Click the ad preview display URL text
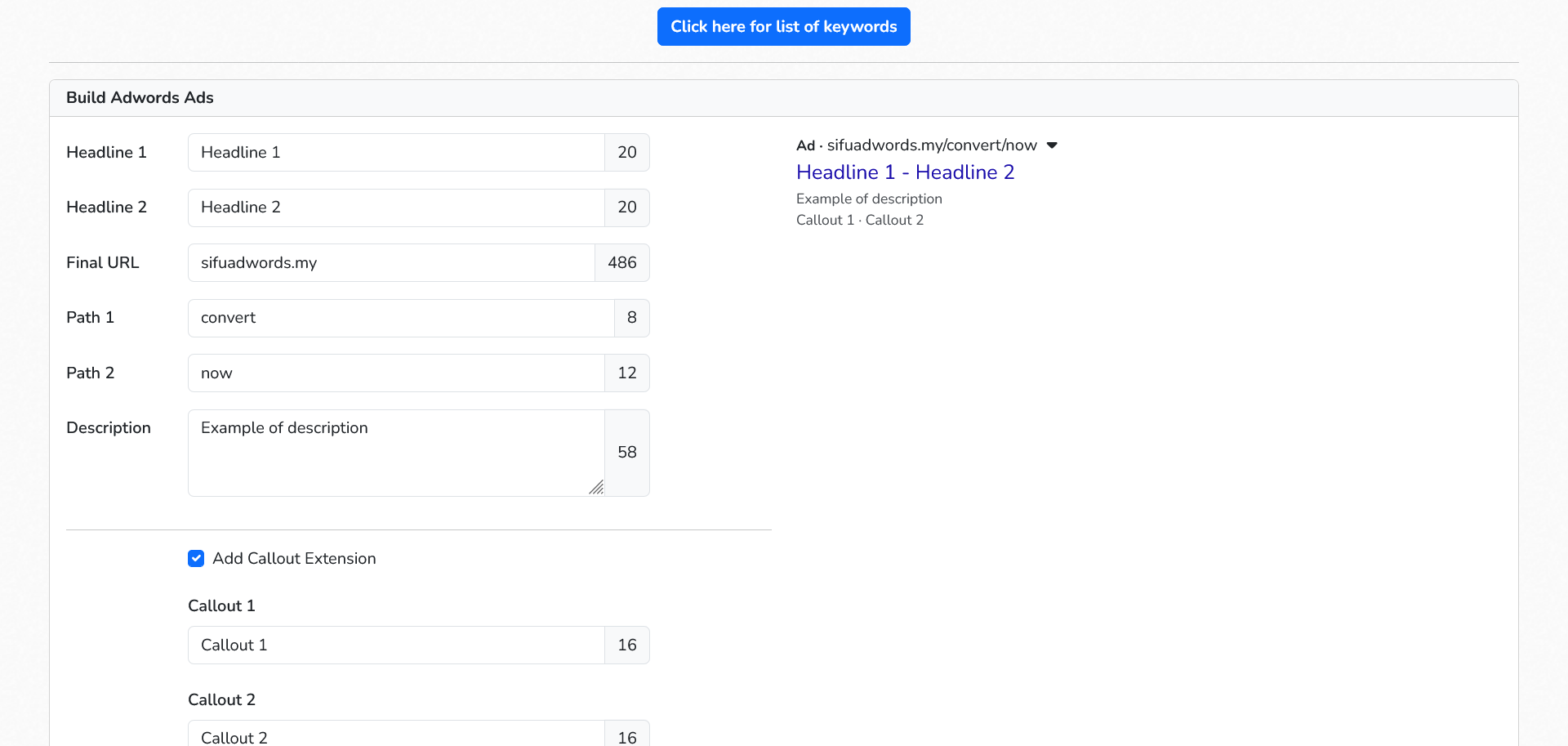 pyautogui.click(x=931, y=145)
